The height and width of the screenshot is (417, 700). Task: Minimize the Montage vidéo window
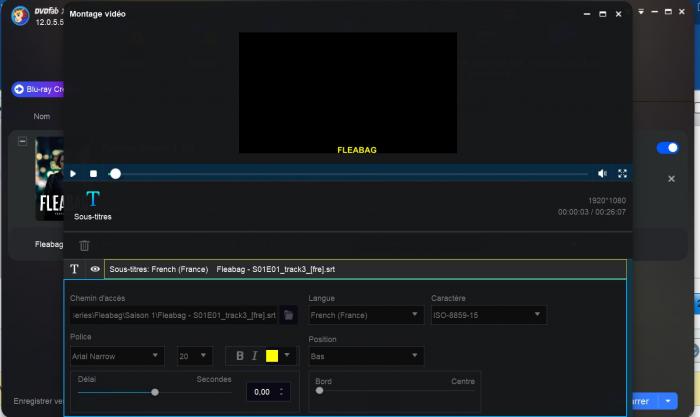(x=587, y=14)
